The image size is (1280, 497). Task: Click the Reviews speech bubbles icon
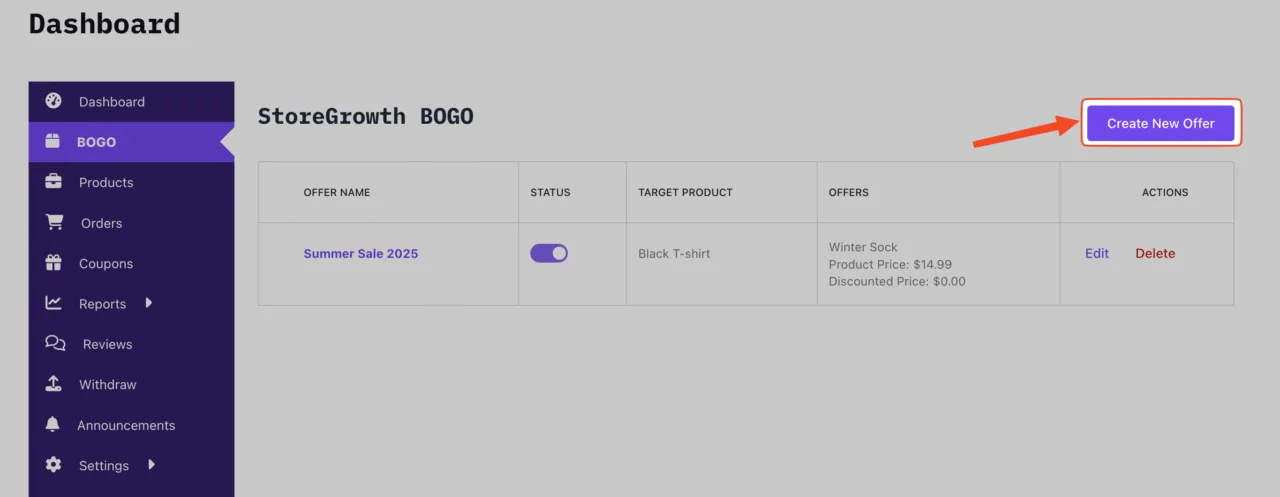[56, 344]
